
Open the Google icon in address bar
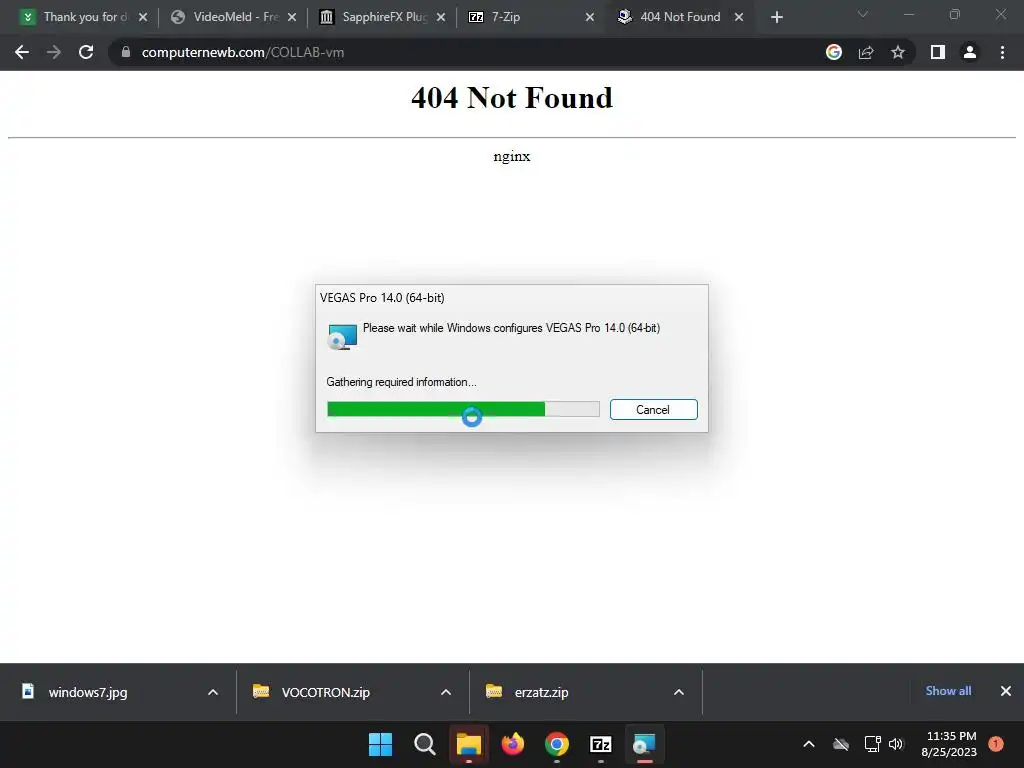[834, 52]
